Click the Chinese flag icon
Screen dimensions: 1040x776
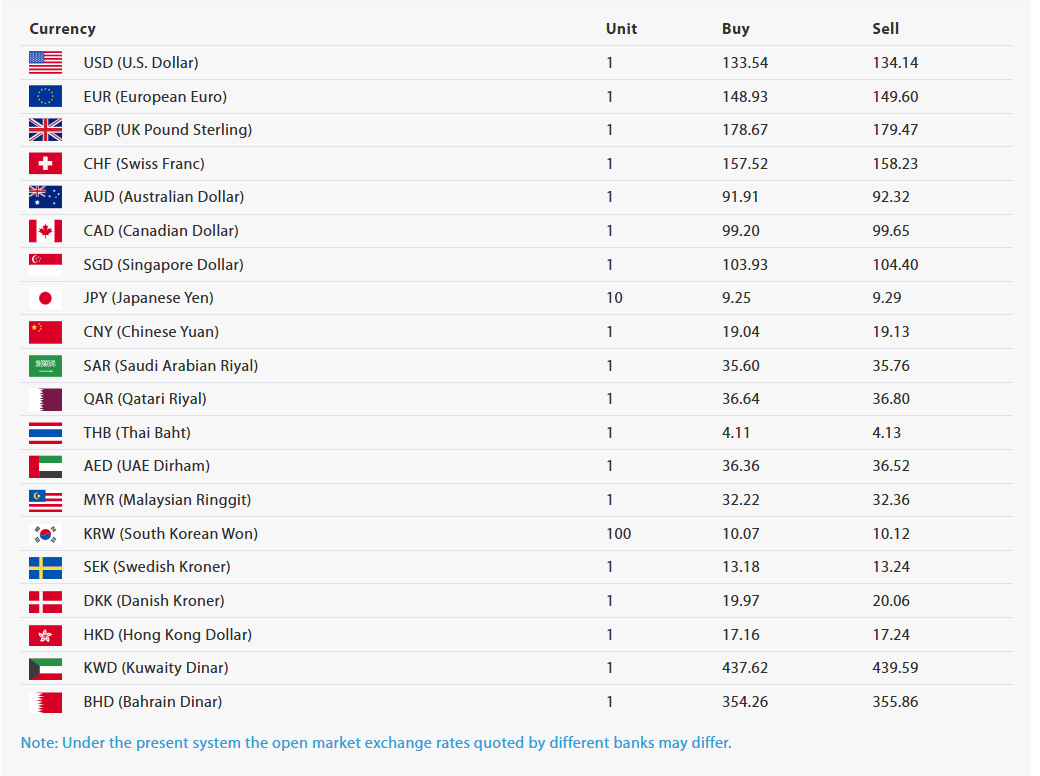pos(45,332)
